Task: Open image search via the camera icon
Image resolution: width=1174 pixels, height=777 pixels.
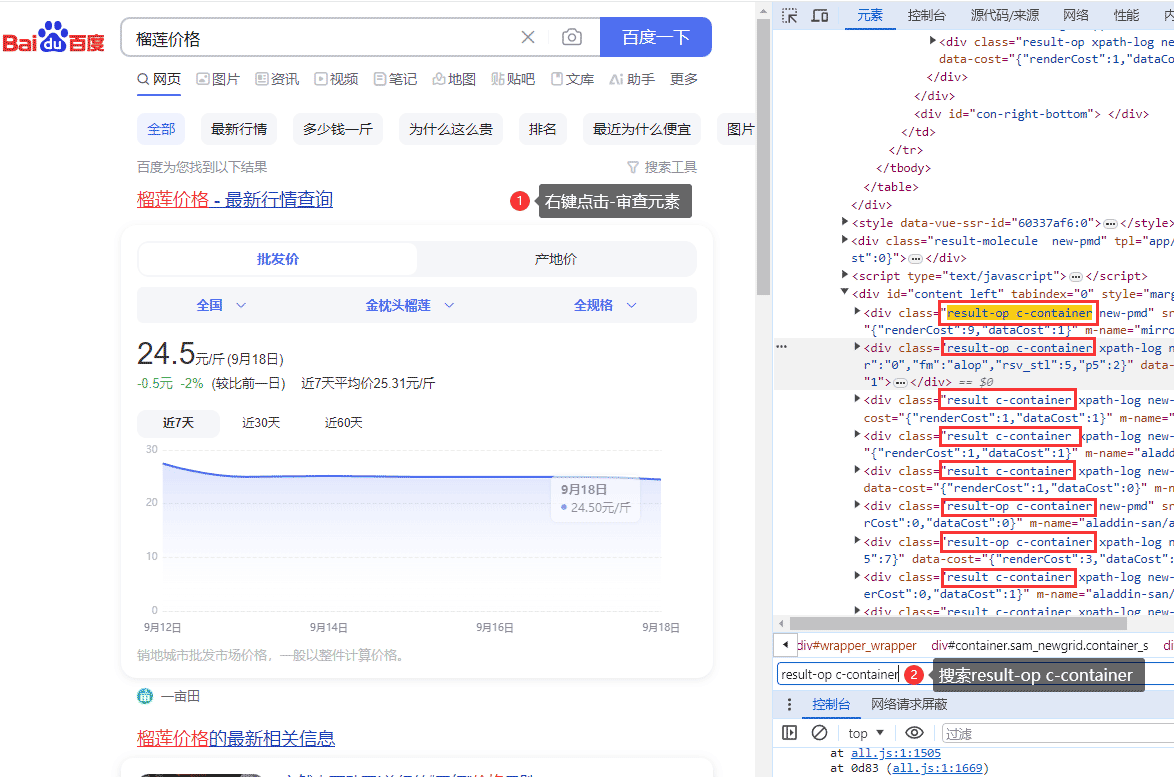Action: (572, 37)
